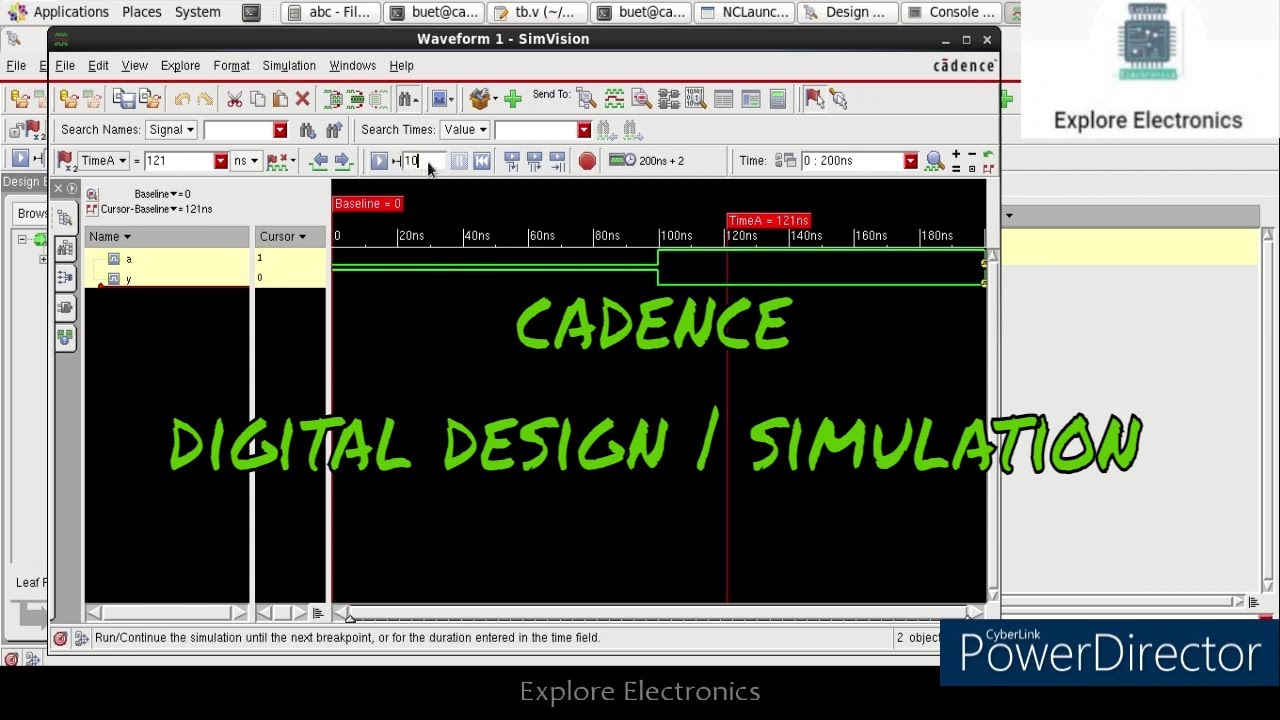Screen dimensions: 1280x720
Task: Click the Find next name binoculars icon
Action: [x=308, y=130]
